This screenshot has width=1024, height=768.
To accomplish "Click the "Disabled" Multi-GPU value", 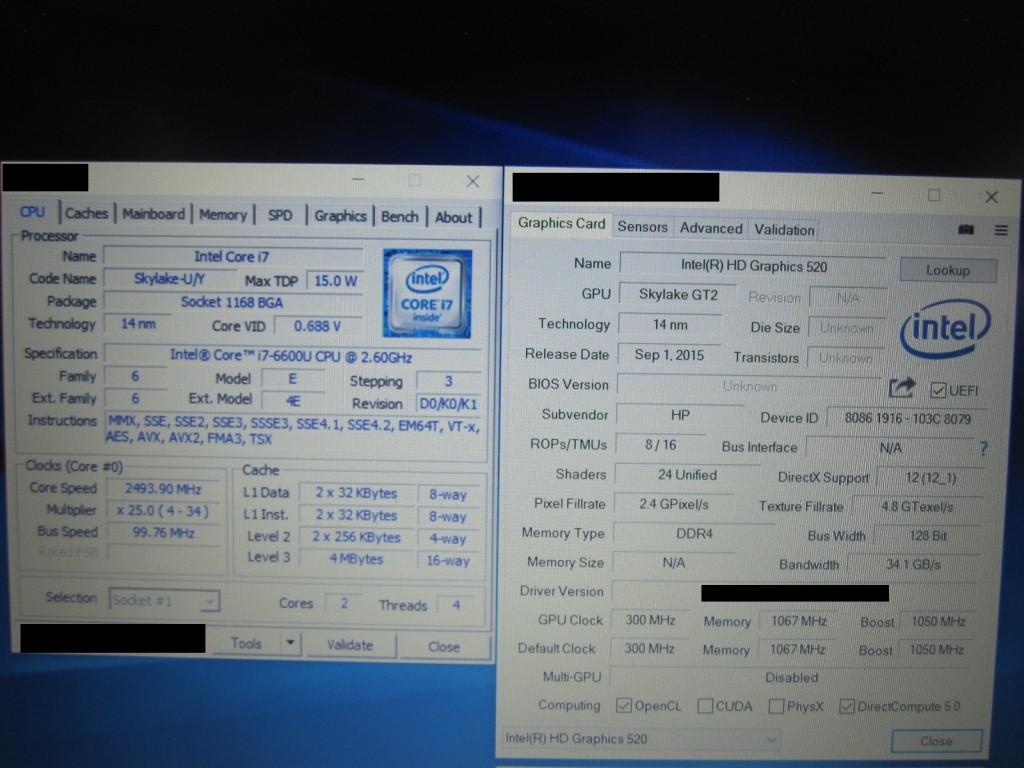I will point(792,677).
